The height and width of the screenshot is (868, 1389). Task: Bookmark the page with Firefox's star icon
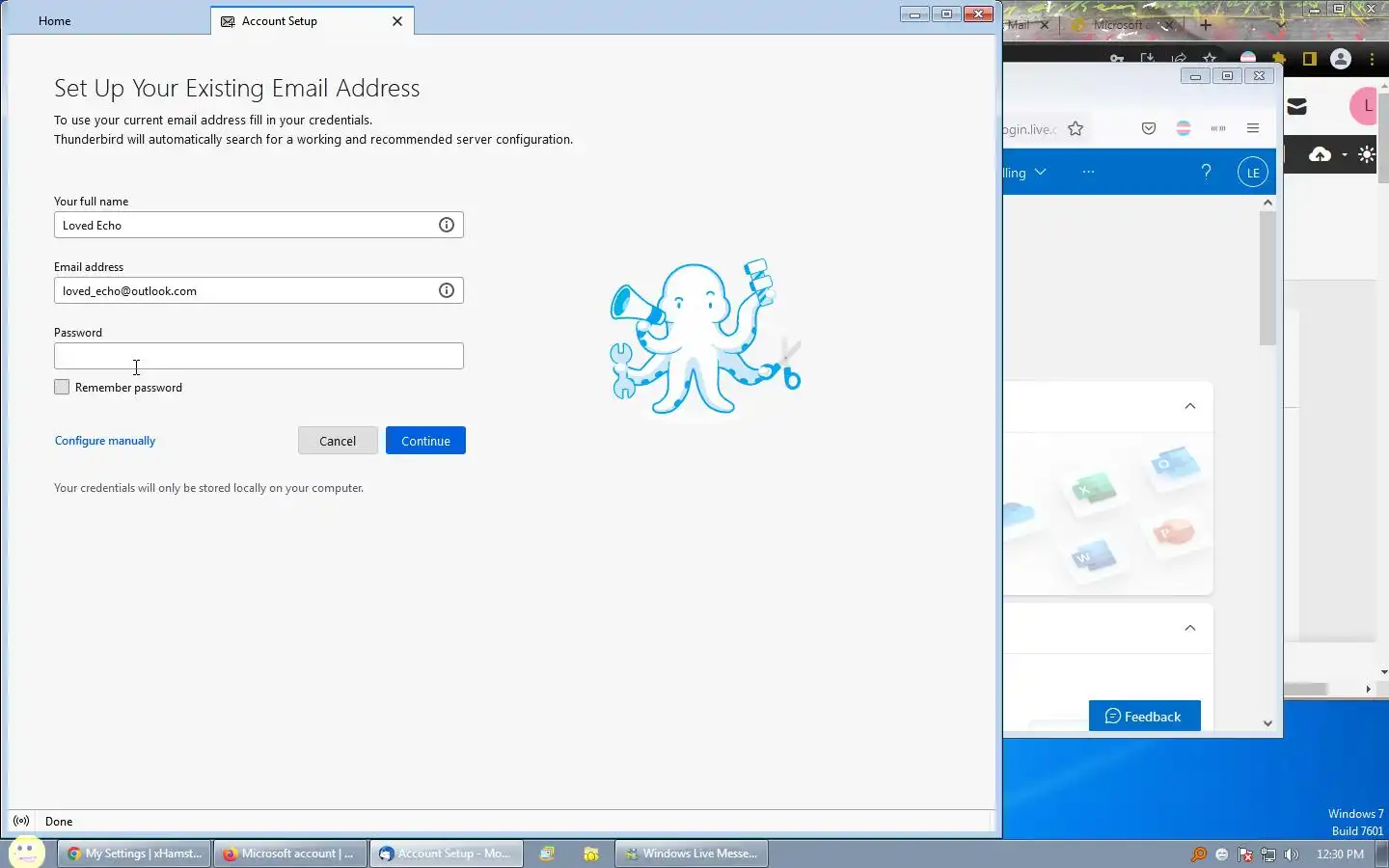[x=1076, y=128]
